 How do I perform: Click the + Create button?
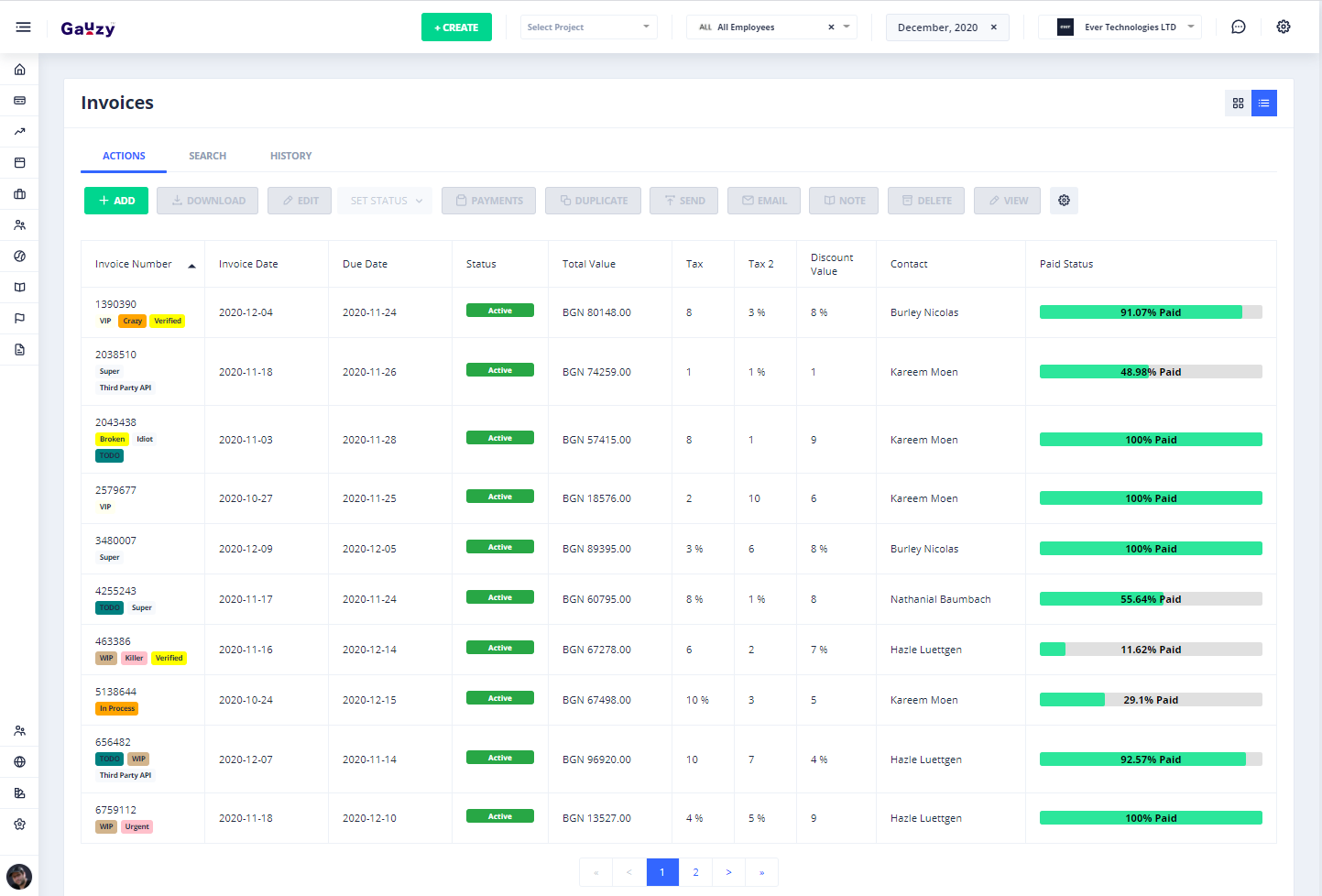tap(456, 27)
